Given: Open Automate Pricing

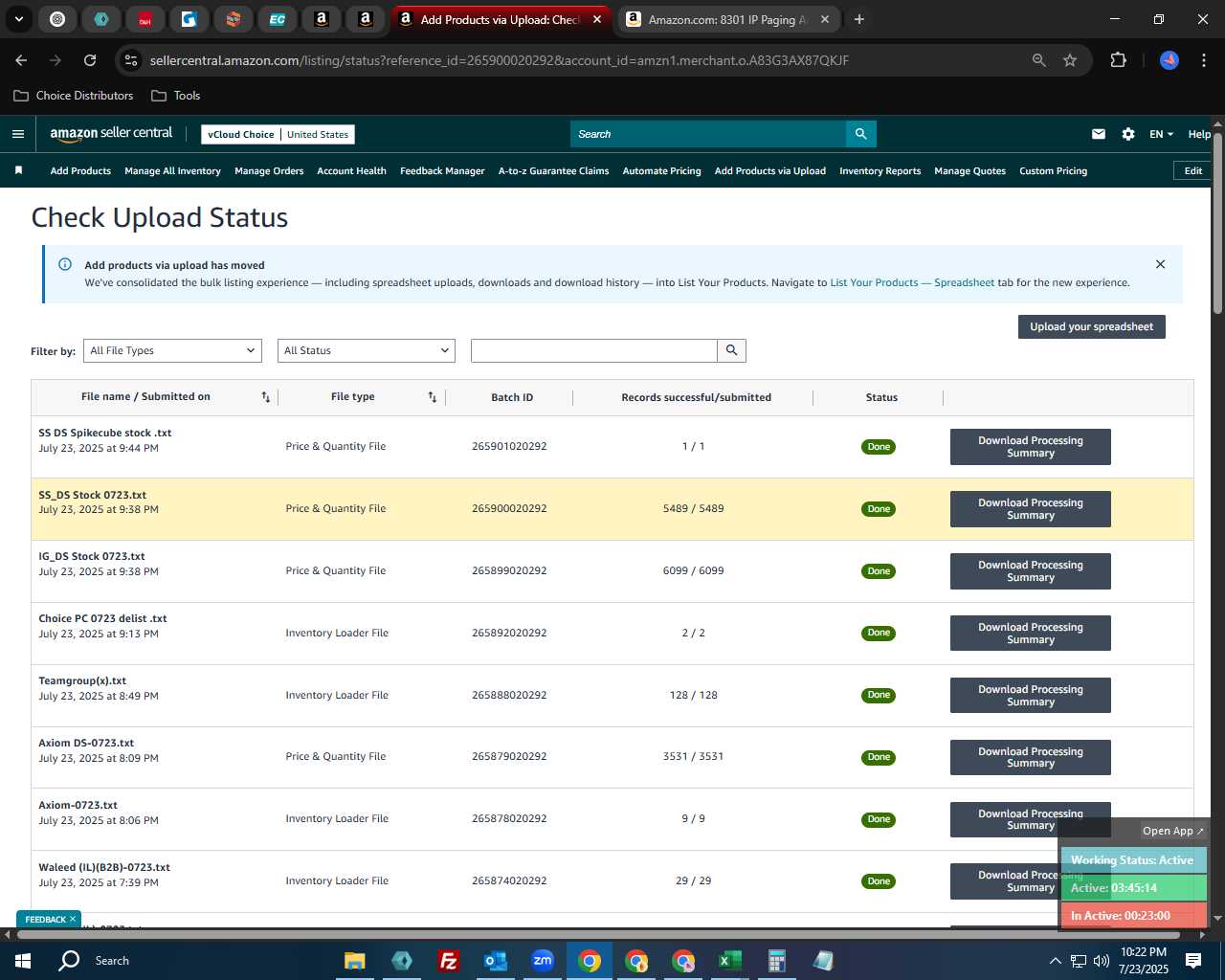Looking at the screenshot, I should click(x=661, y=170).
